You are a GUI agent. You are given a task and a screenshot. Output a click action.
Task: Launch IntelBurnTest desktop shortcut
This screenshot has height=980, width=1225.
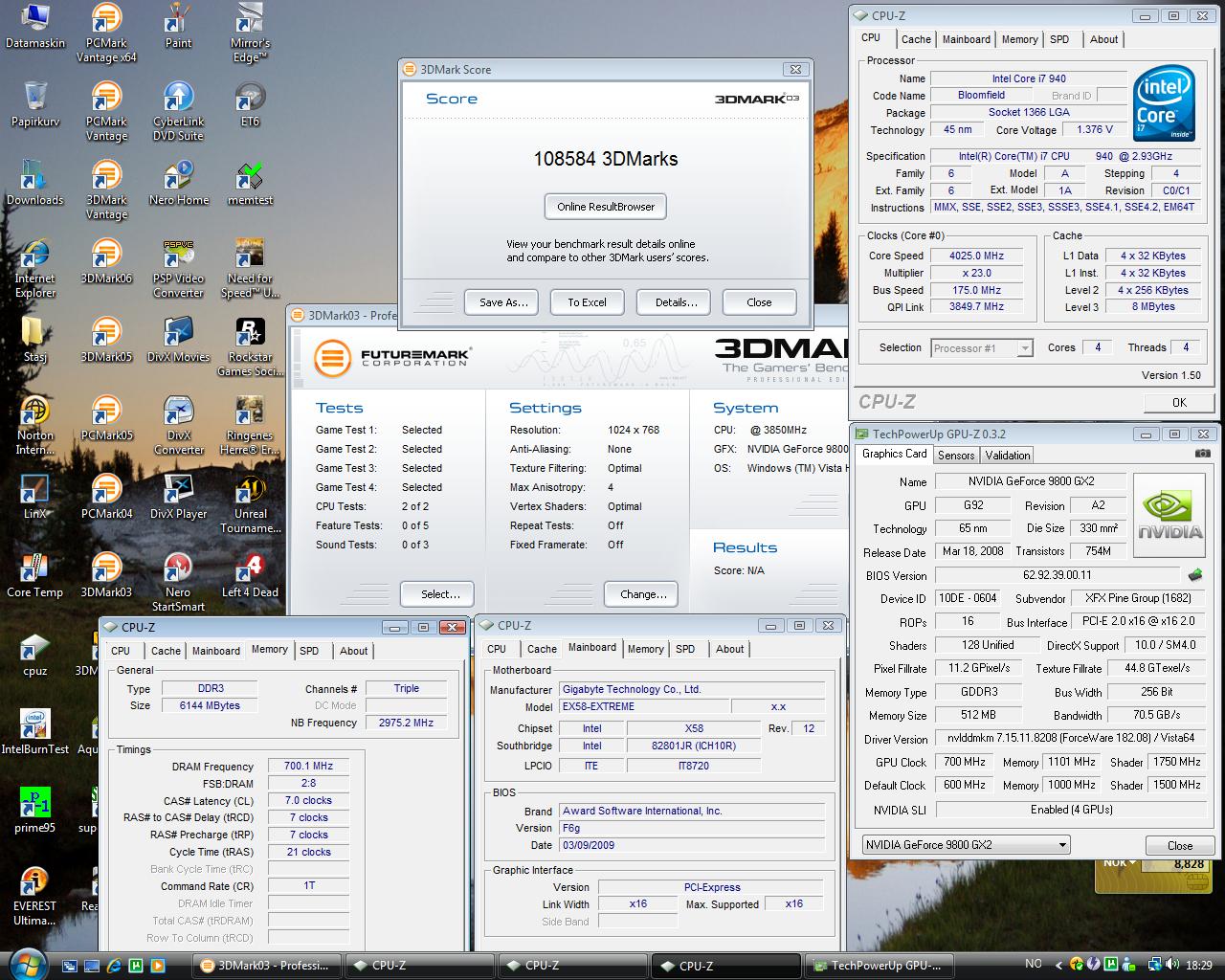[x=35, y=732]
